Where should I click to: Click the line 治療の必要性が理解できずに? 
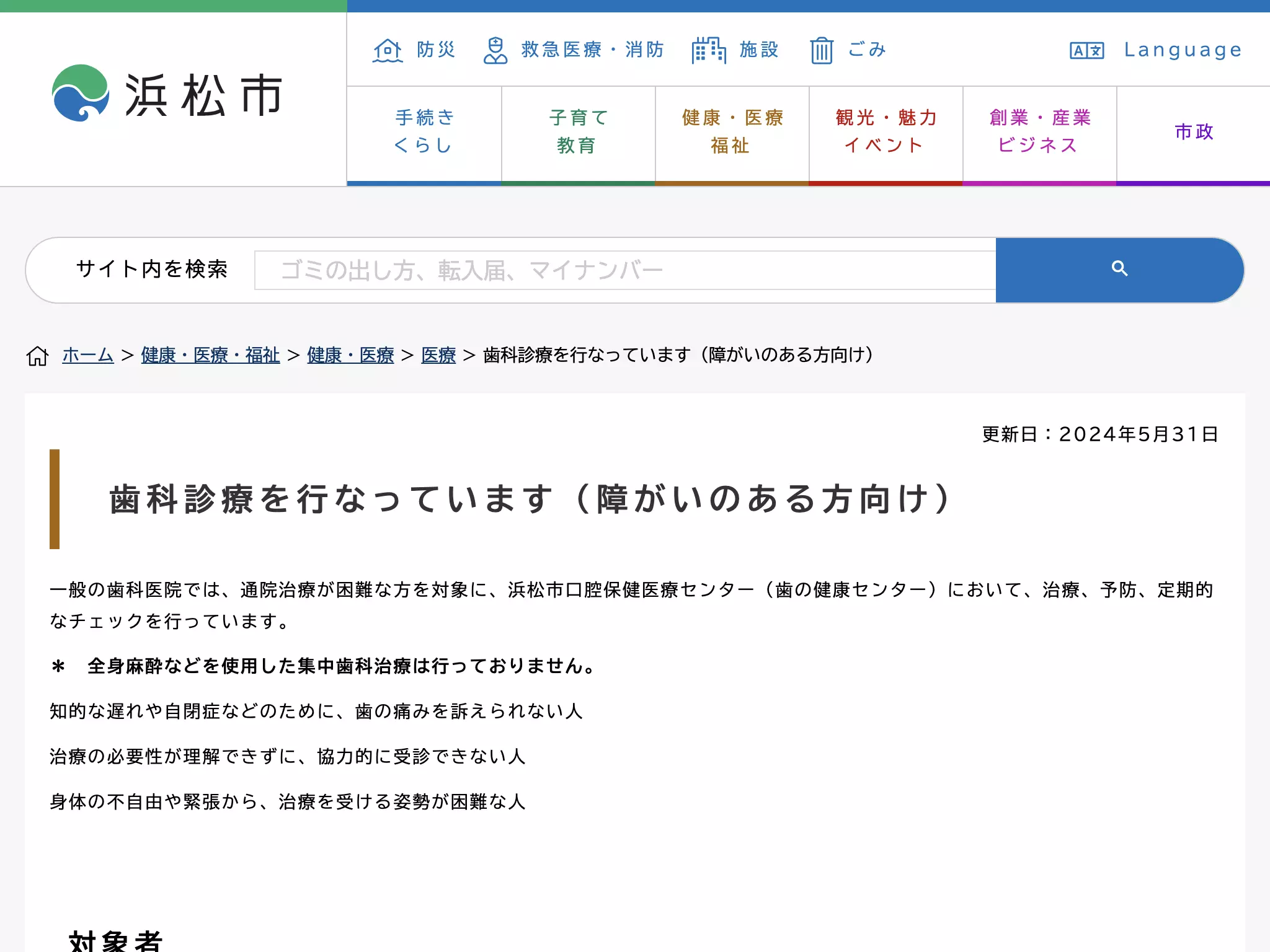[288, 757]
